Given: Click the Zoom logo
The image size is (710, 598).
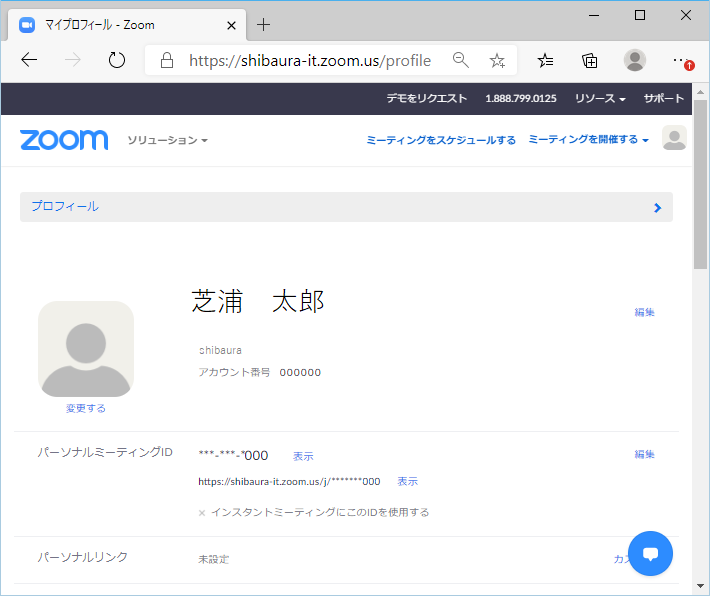Looking at the screenshot, I should point(64,139).
